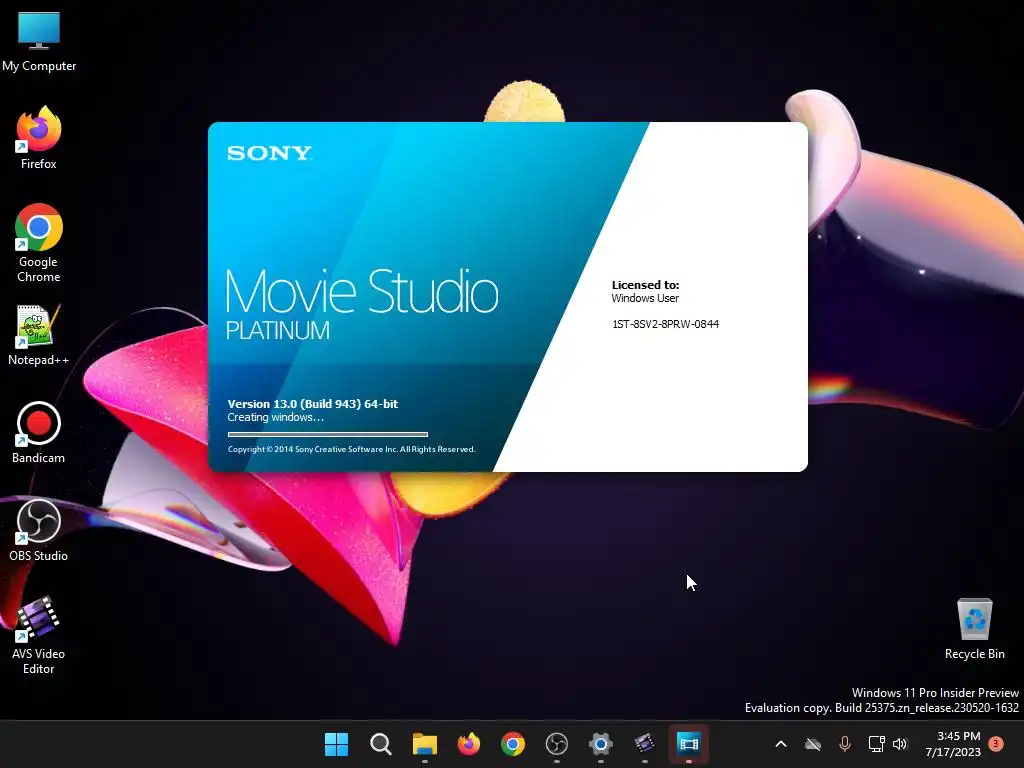The height and width of the screenshot is (768, 1024).
Task: Click AVS Video Editor taskbar icon
Action: coord(645,744)
